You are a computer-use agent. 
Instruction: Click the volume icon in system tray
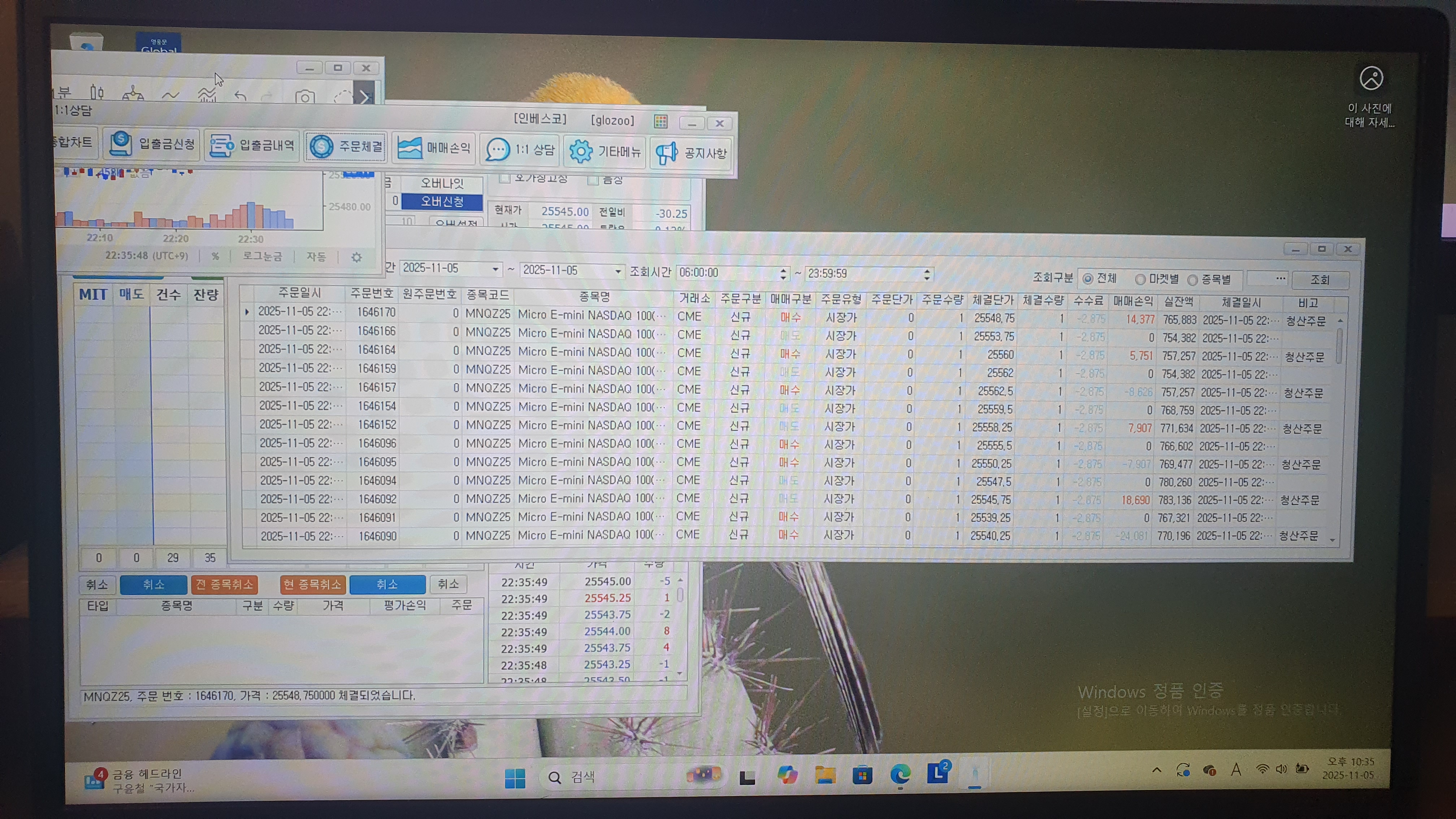pyautogui.click(x=1281, y=769)
